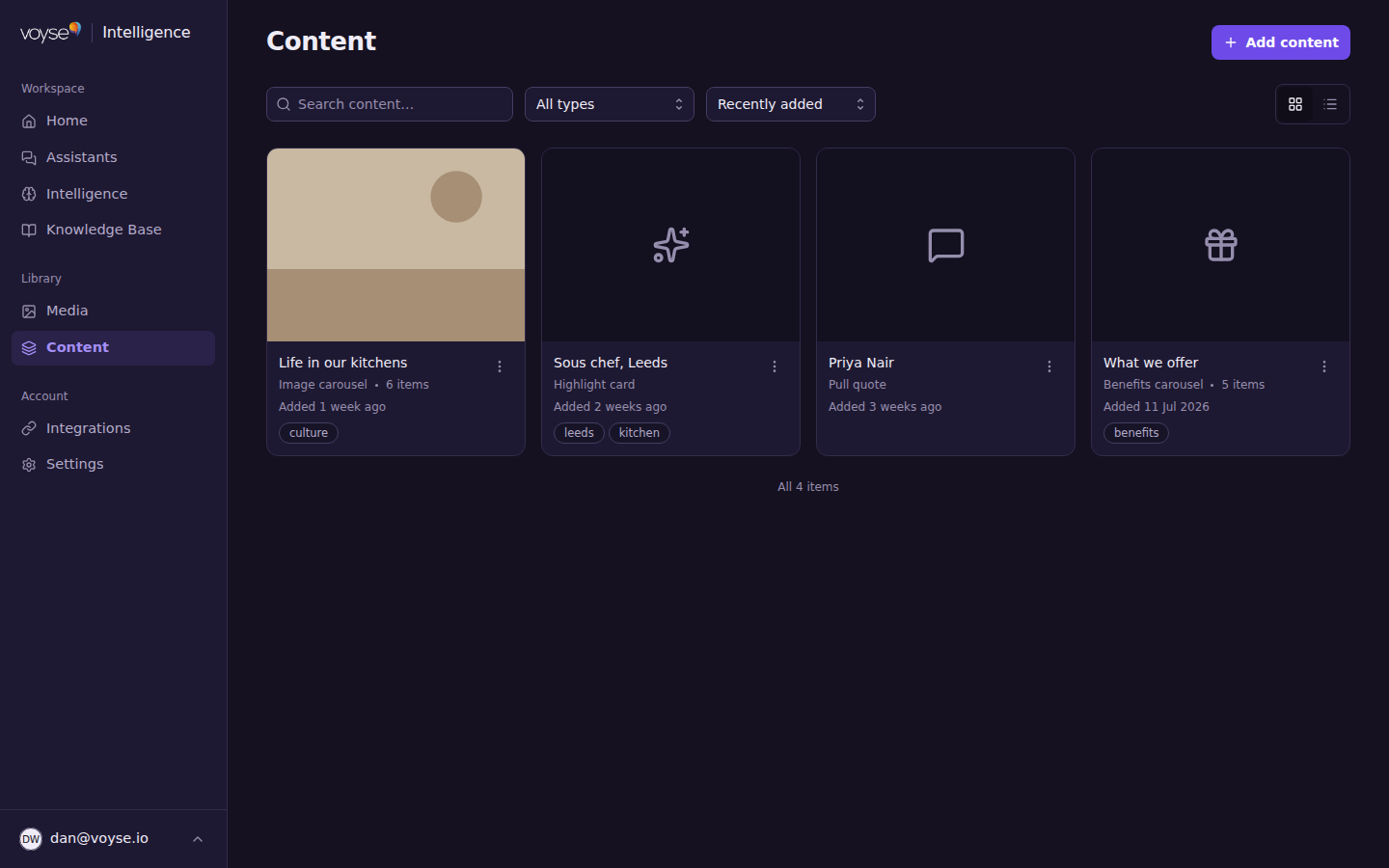This screenshot has width=1389, height=868.
Task: Click Added 11 Jul 2026 text
Action: (x=1157, y=407)
